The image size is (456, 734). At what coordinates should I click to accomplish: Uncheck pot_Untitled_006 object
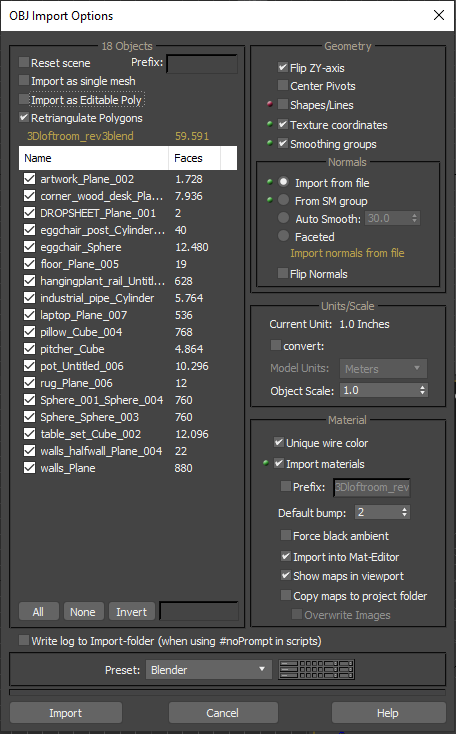[29, 366]
